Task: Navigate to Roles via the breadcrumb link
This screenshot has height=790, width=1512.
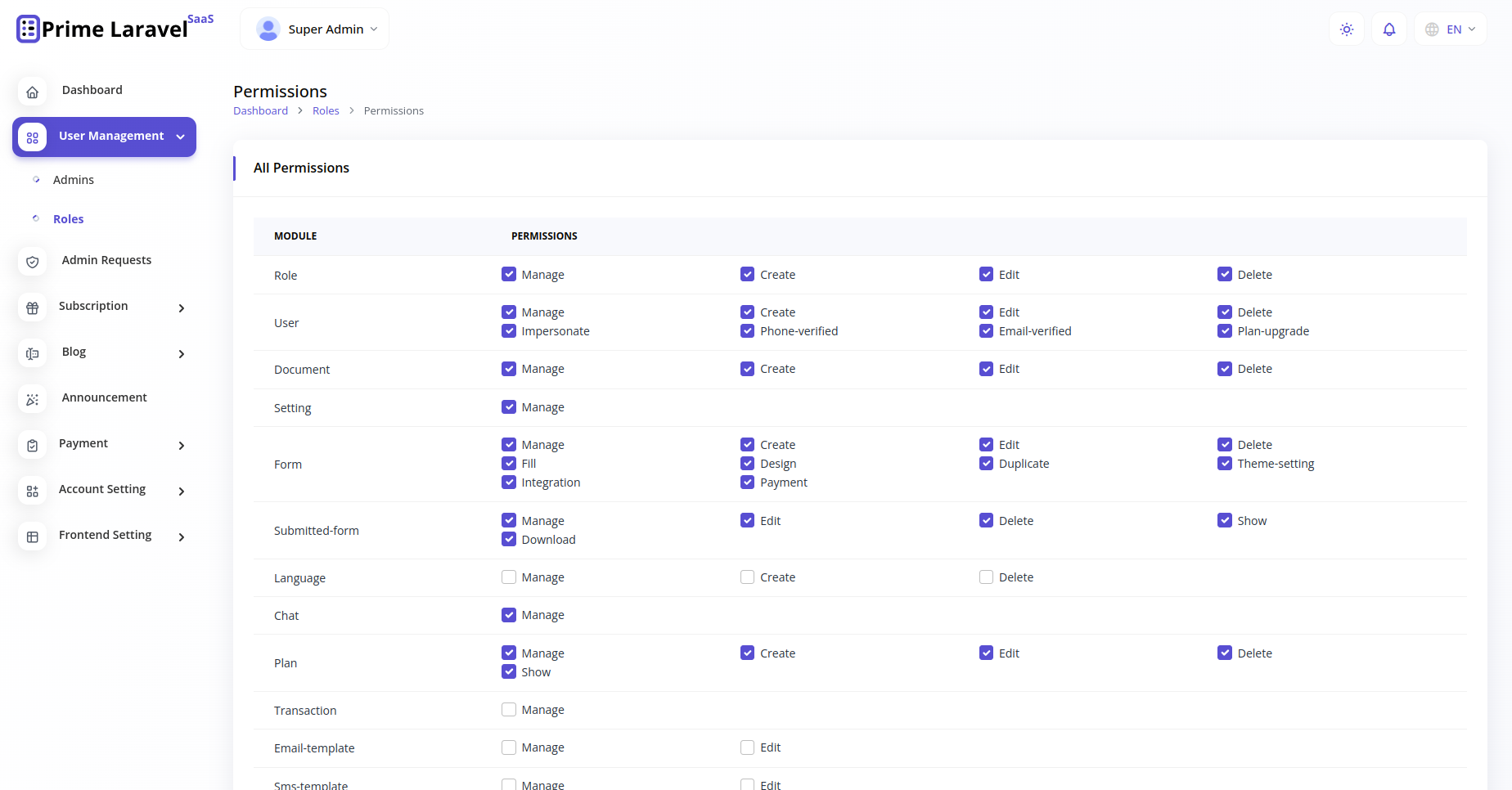Action: (326, 110)
